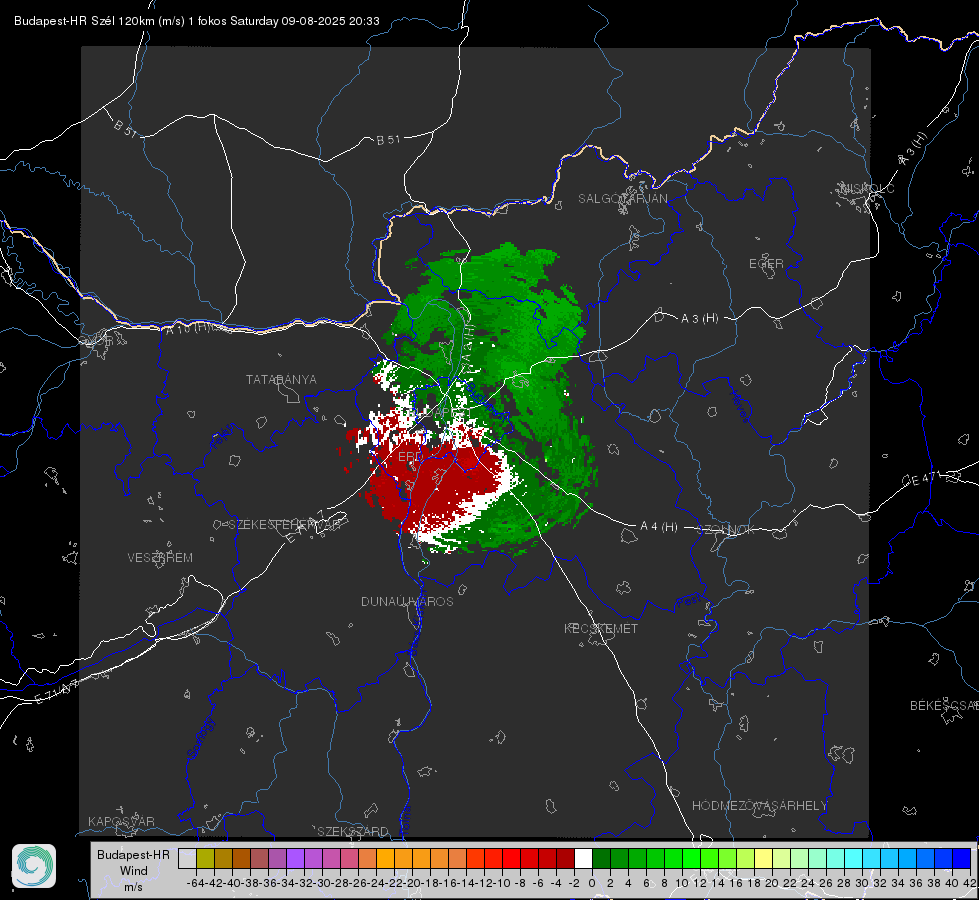Screen dimensions: 979x900
Task: Click the Fejér county label
Action: click(223, 437)
